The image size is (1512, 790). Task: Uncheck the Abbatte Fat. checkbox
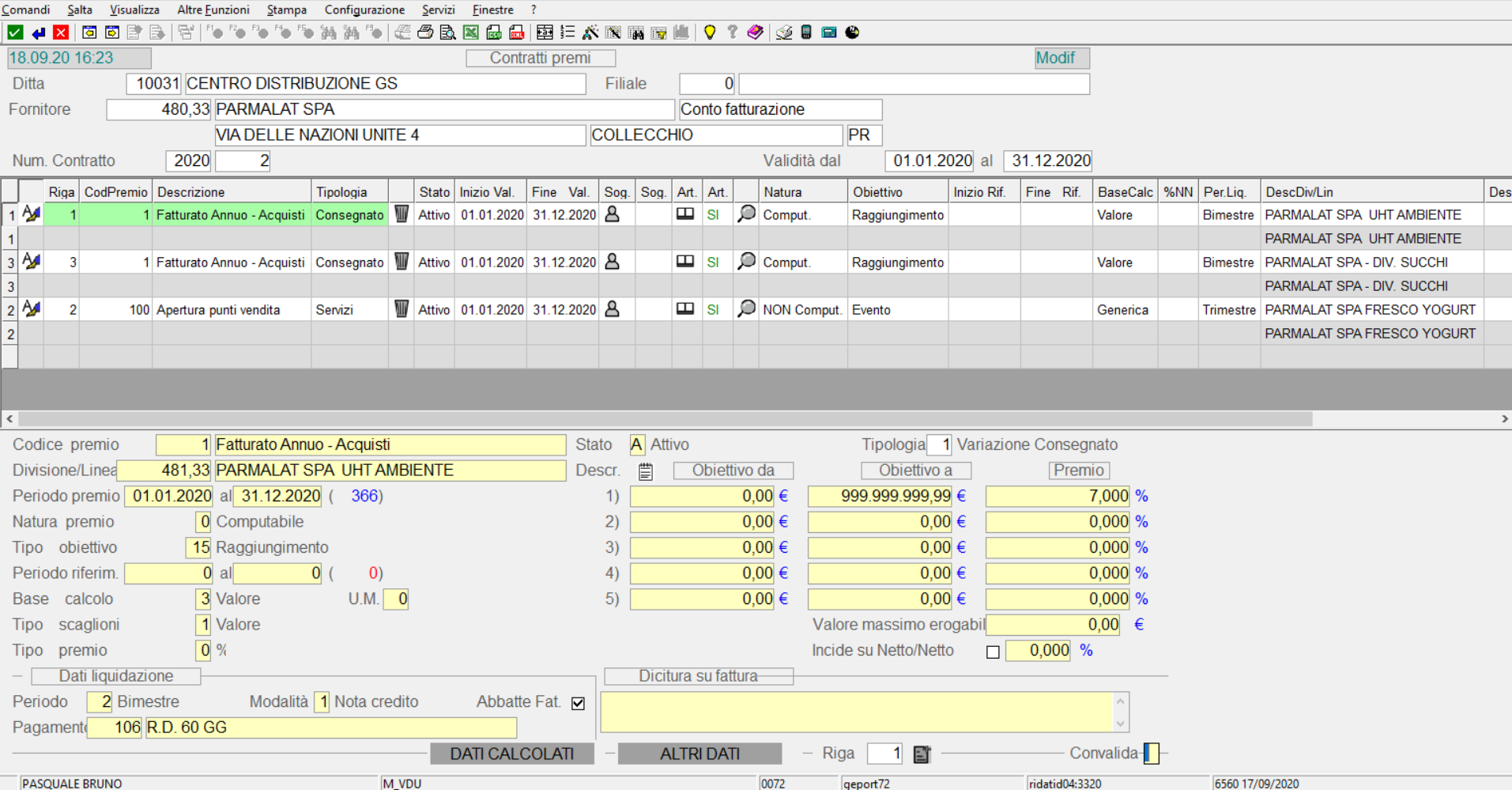[579, 703]
